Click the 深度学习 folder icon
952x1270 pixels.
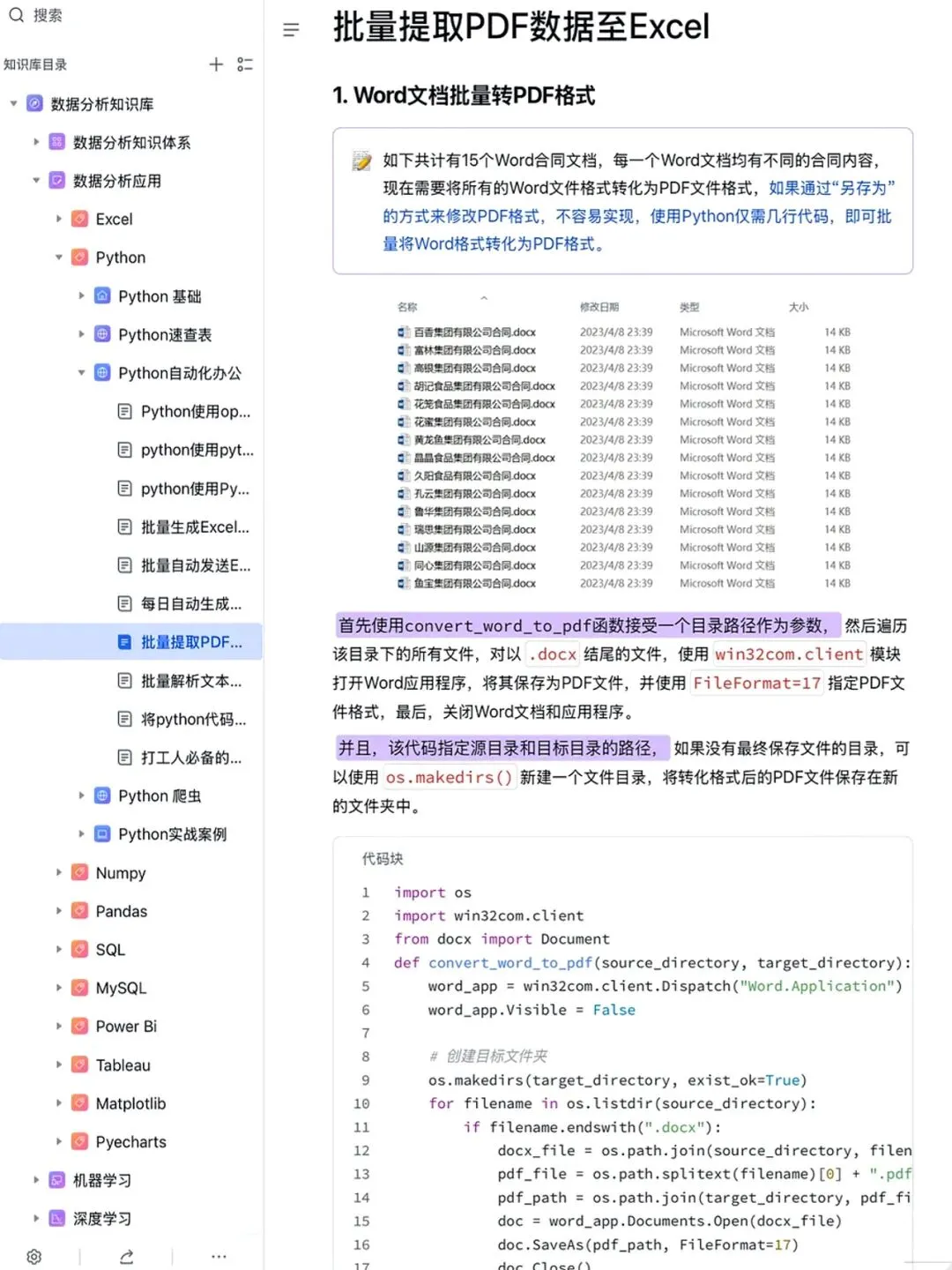(56, 1219)
